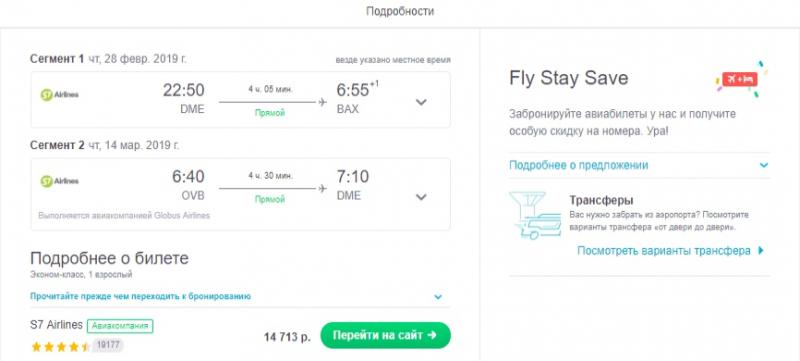The image size is (800, 361).
Task: Click the Авиакомпания tag badge
Action: 120,326
